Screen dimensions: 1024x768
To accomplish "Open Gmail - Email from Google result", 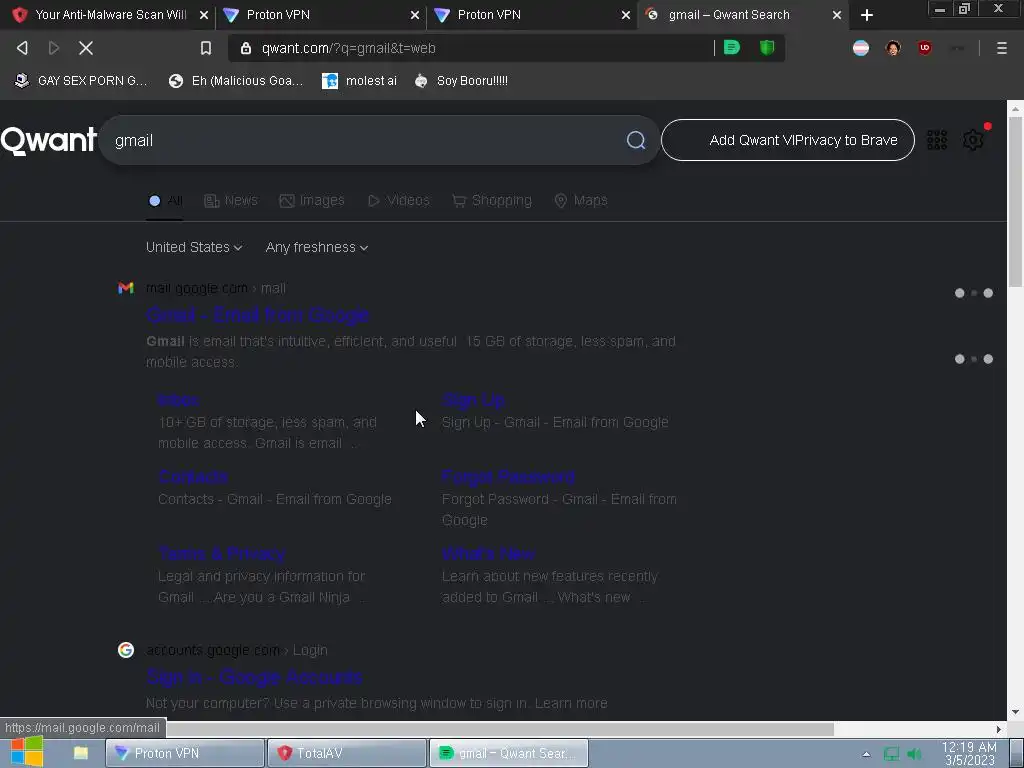I will [x=257, y=315].
